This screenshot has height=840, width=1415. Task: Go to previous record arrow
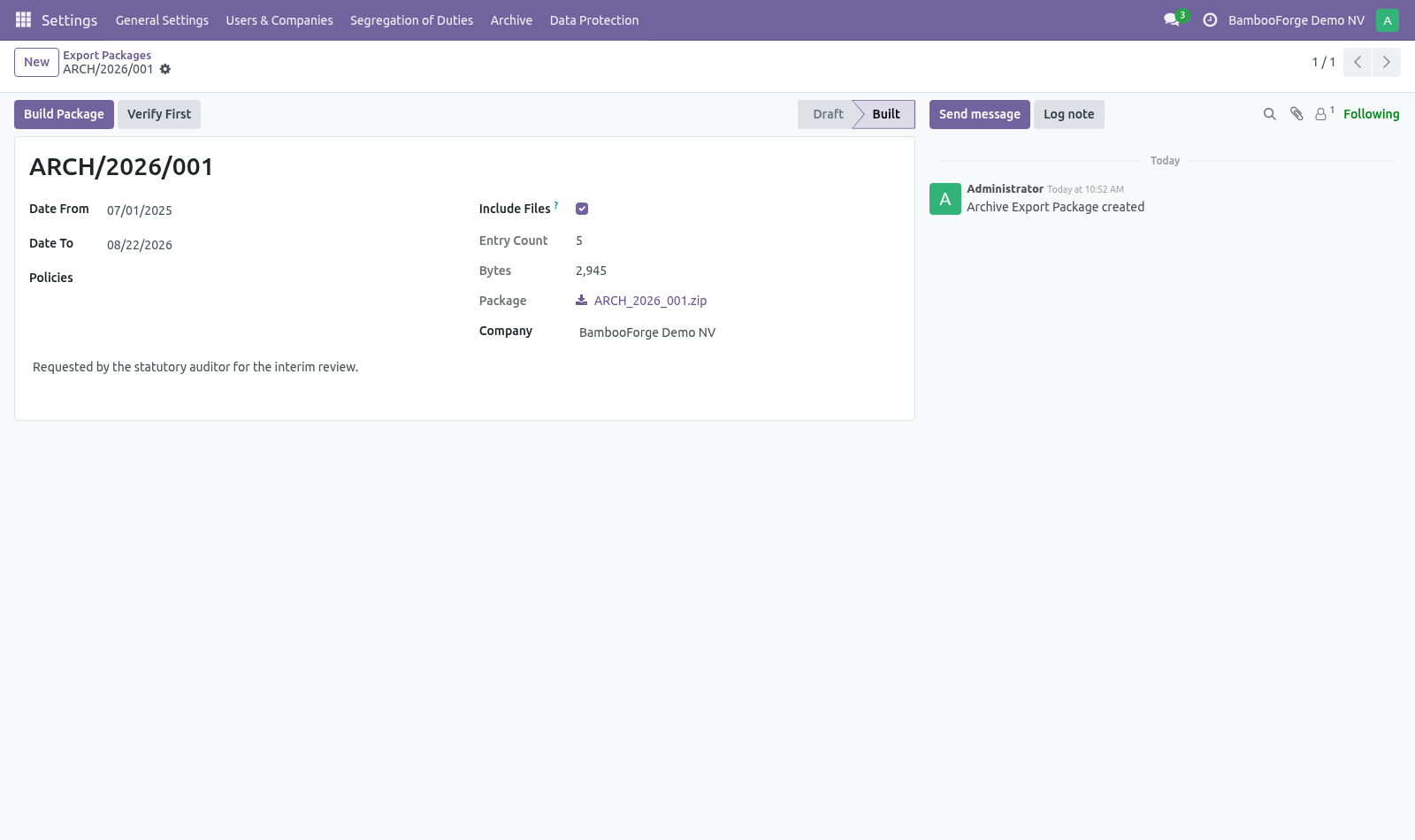click(x=1358, y=62)
